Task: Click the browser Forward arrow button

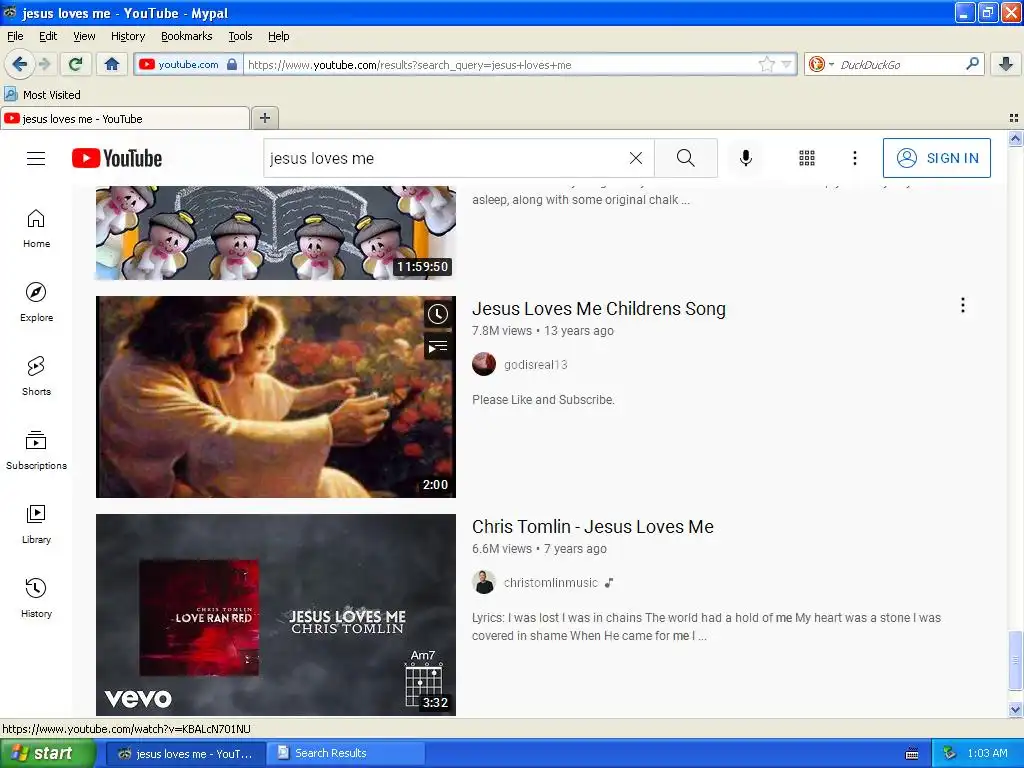Action: point(44,64)
